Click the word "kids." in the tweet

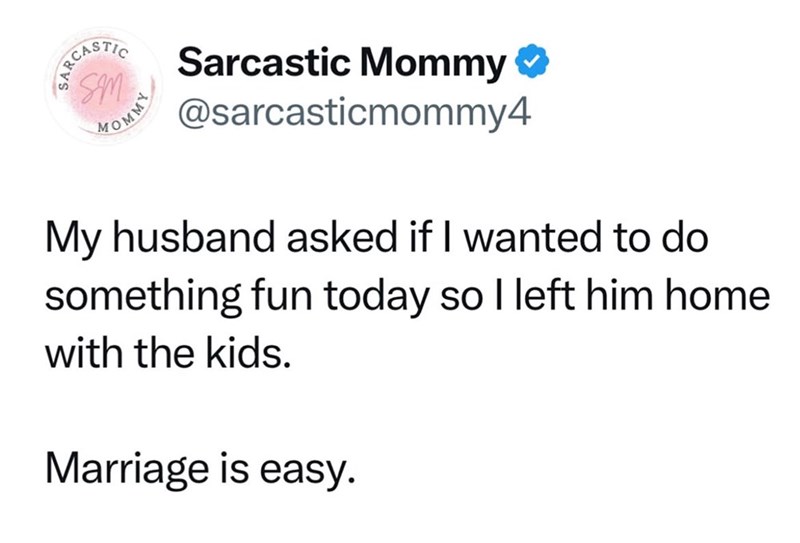click(257, 352)
